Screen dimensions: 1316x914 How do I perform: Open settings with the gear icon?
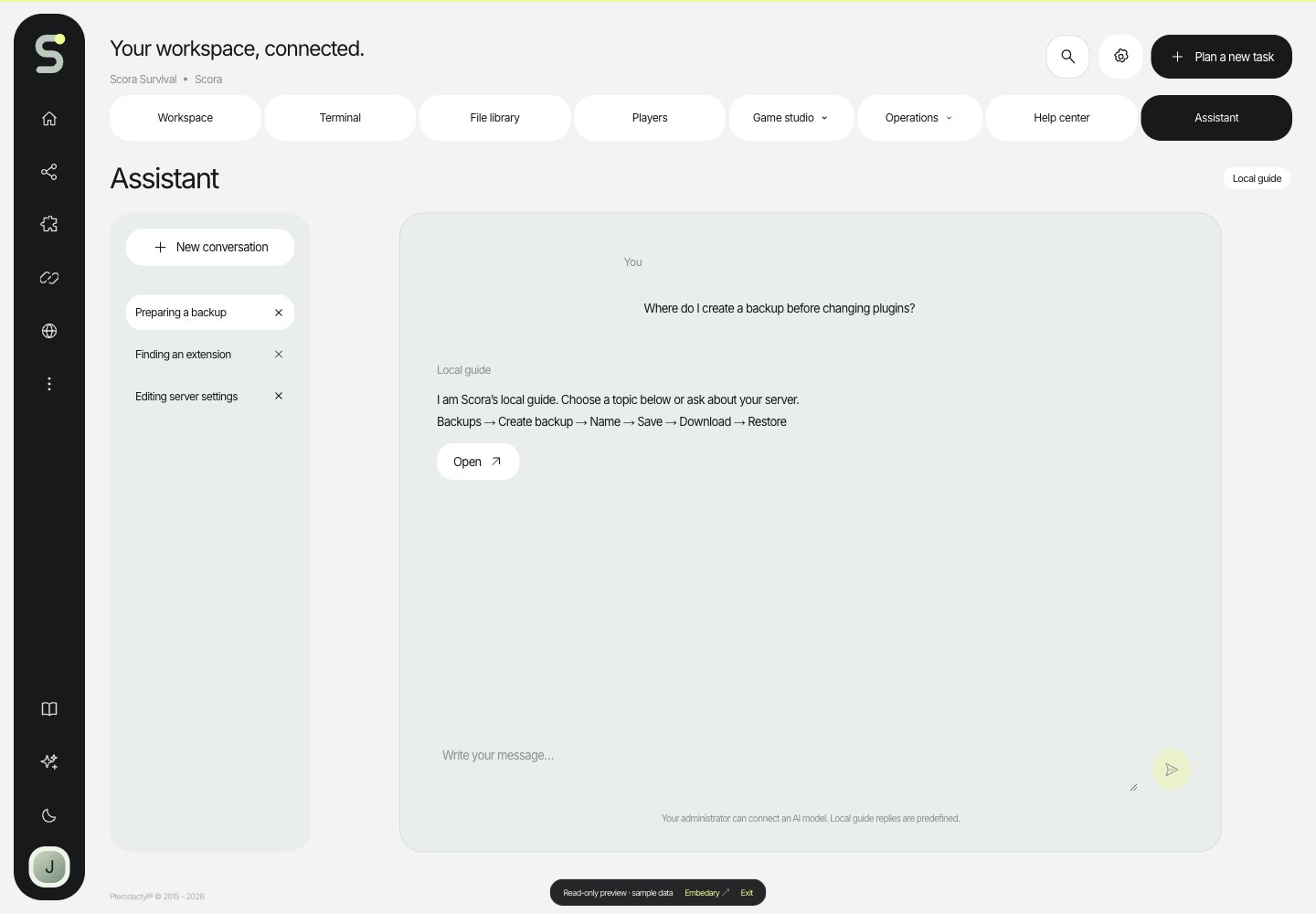[x=1120, y=57]
